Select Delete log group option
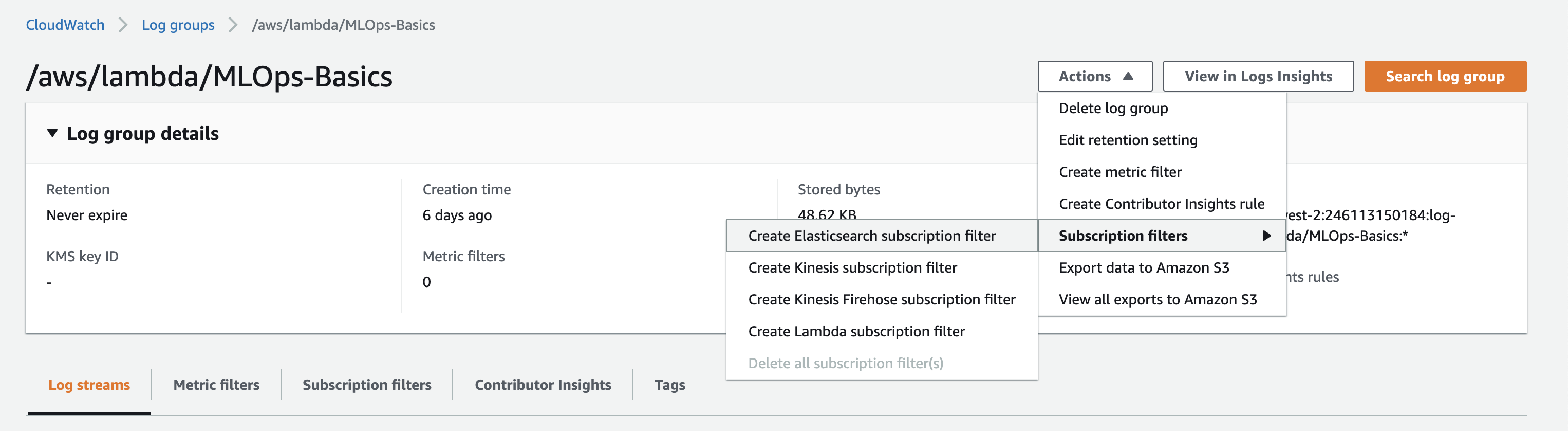 pos(1113,109)
